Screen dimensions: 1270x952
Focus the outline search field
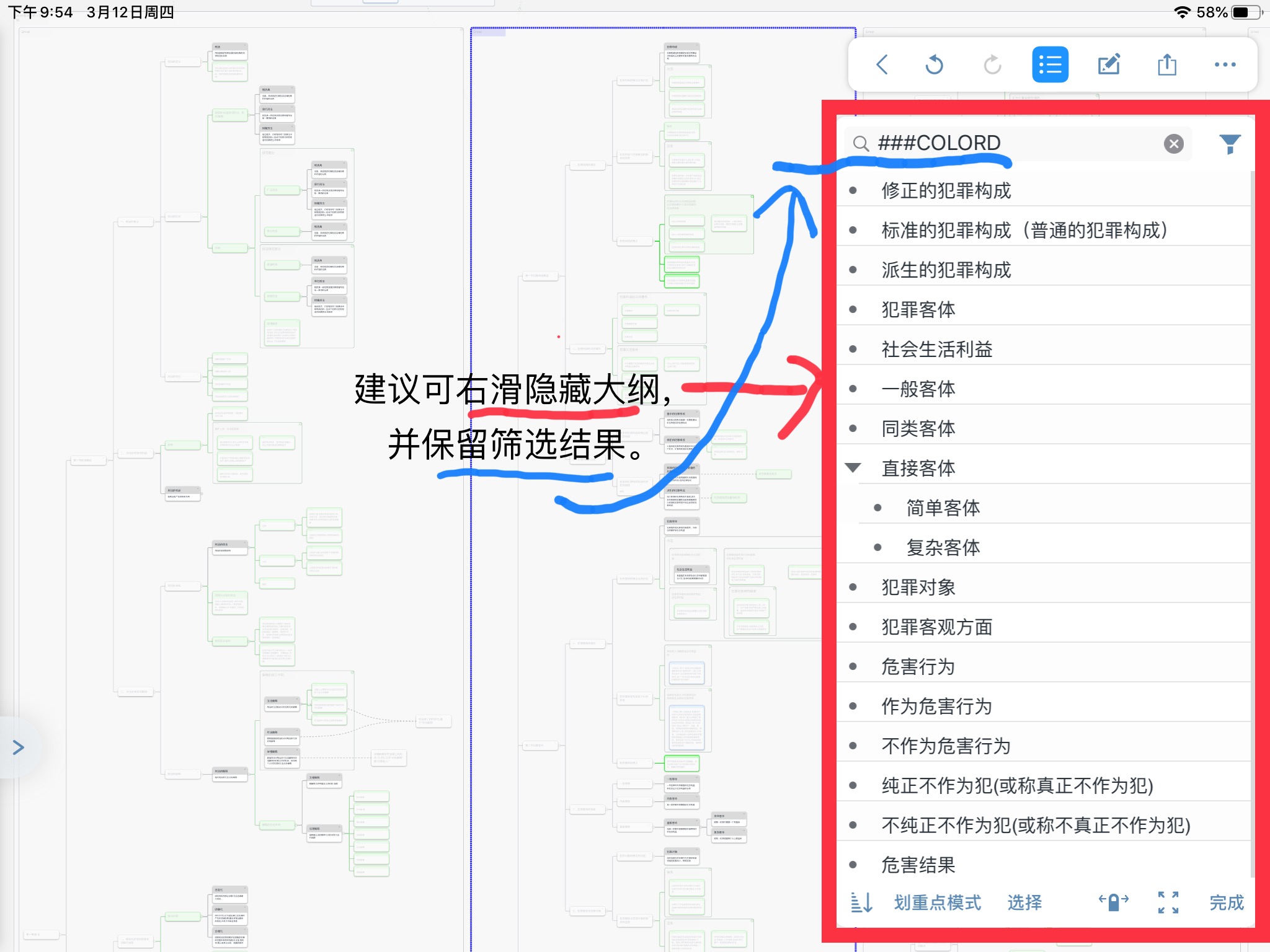pos(1018,144)
